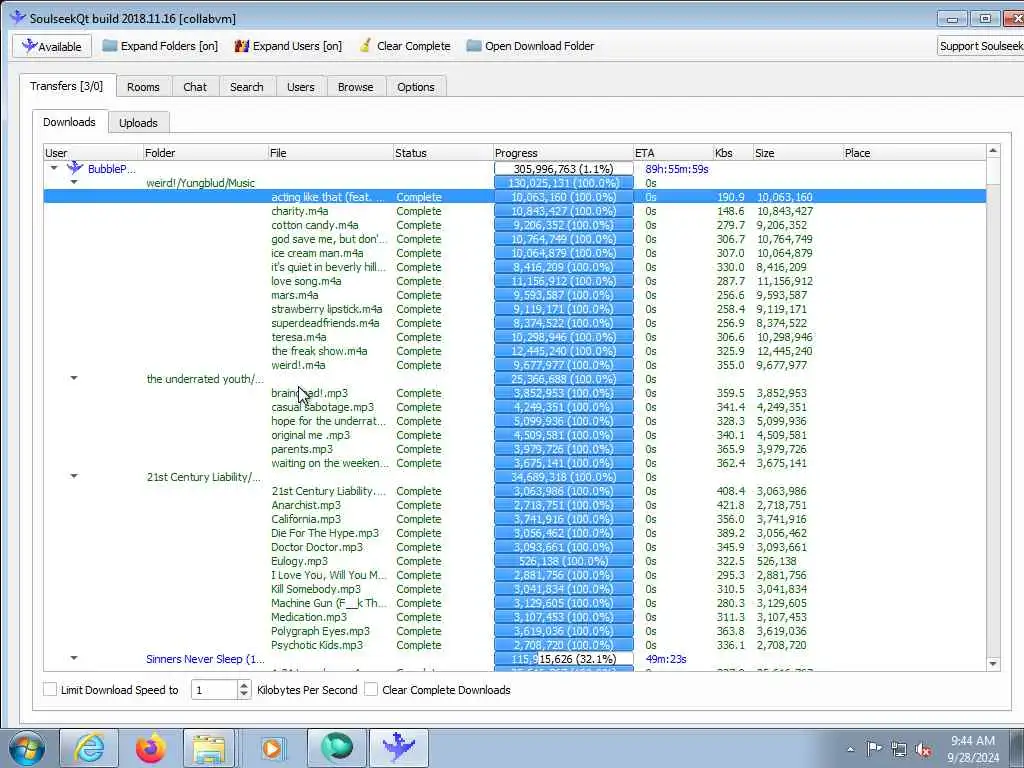
Task: Open the Windows Start menu
Action: tap(27, 748)
